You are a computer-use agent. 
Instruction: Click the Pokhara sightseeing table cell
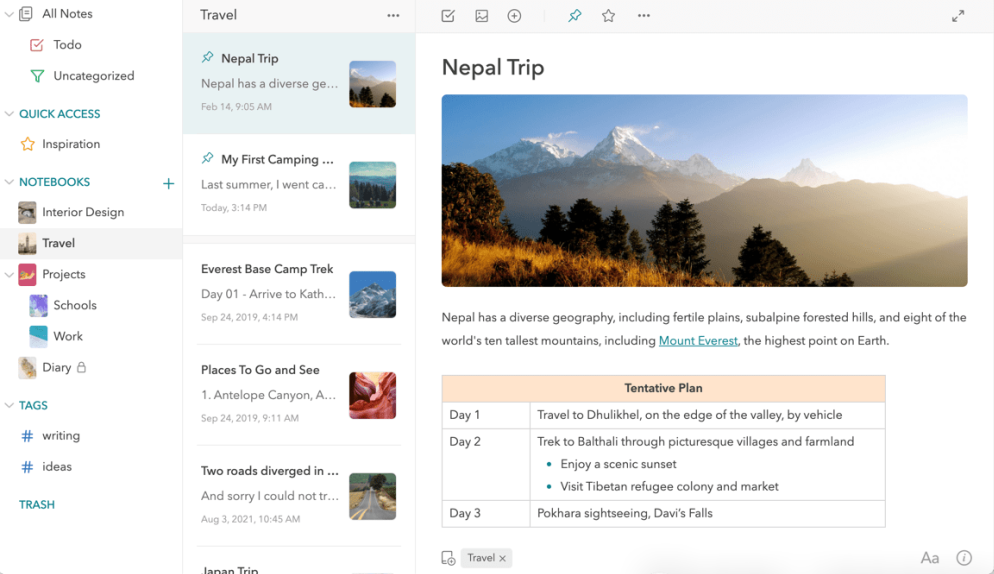[707, 514]
